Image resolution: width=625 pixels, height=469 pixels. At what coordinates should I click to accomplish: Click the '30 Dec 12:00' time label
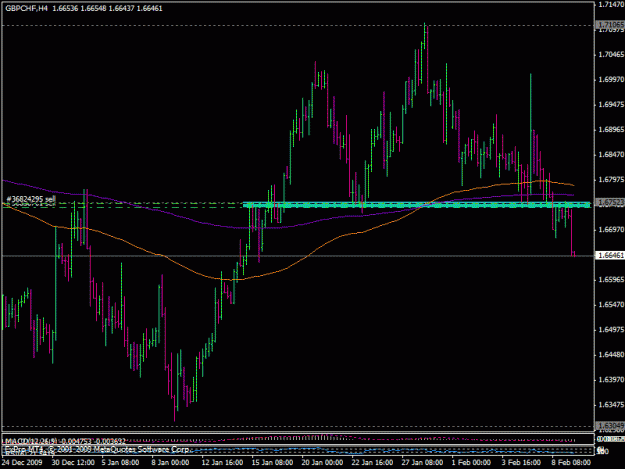(73, 462)
